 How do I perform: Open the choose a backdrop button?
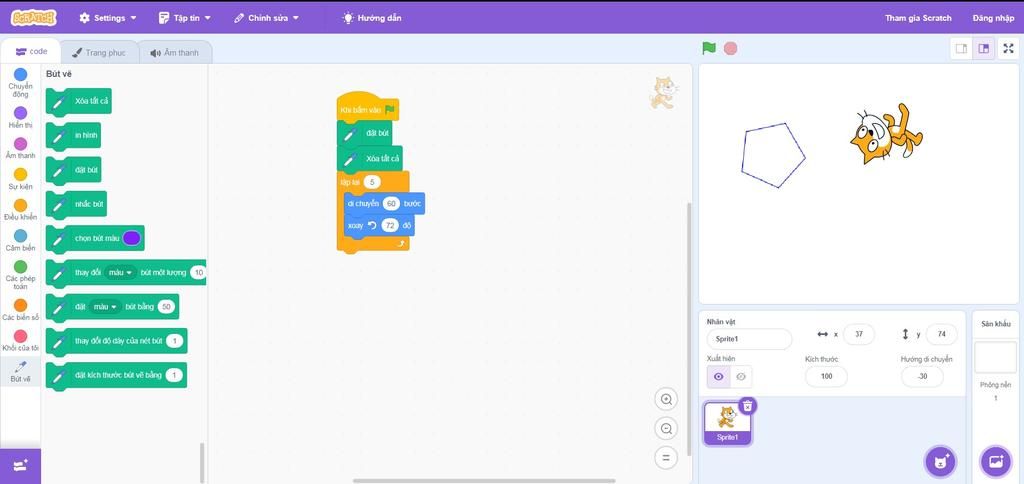[996, 462]
